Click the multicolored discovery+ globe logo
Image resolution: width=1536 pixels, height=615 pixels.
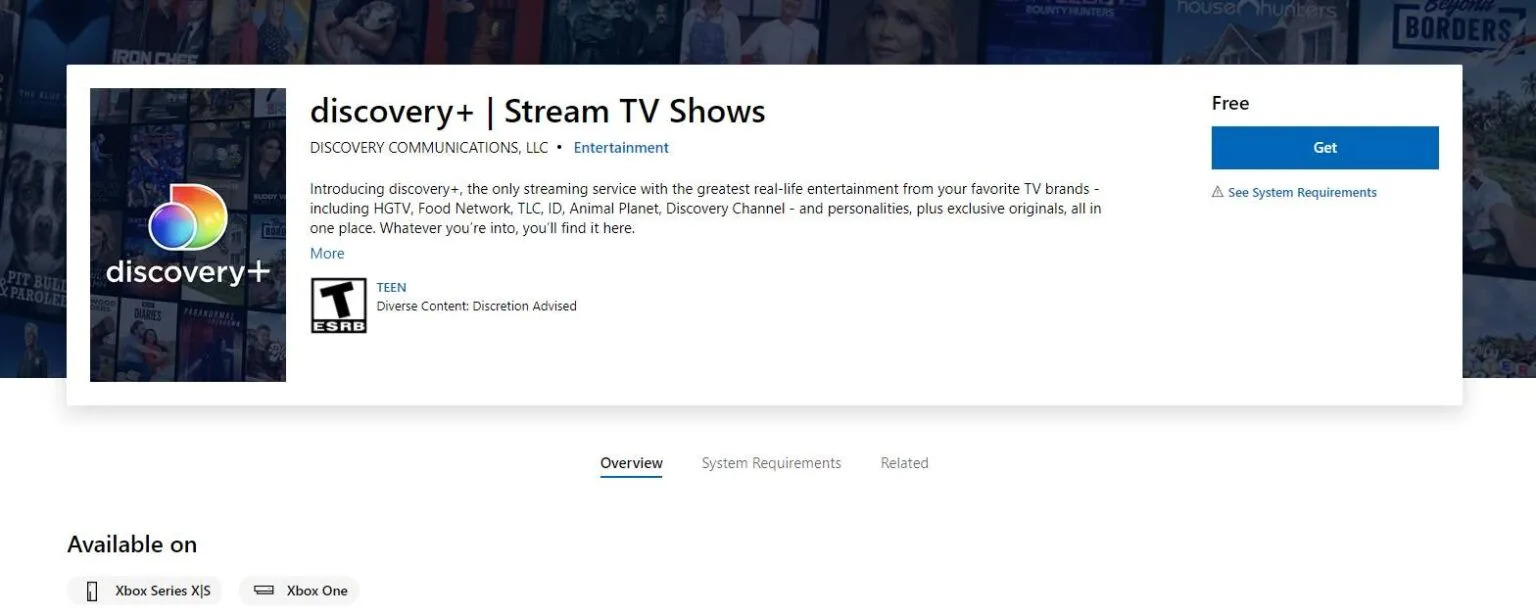[188, 217]
